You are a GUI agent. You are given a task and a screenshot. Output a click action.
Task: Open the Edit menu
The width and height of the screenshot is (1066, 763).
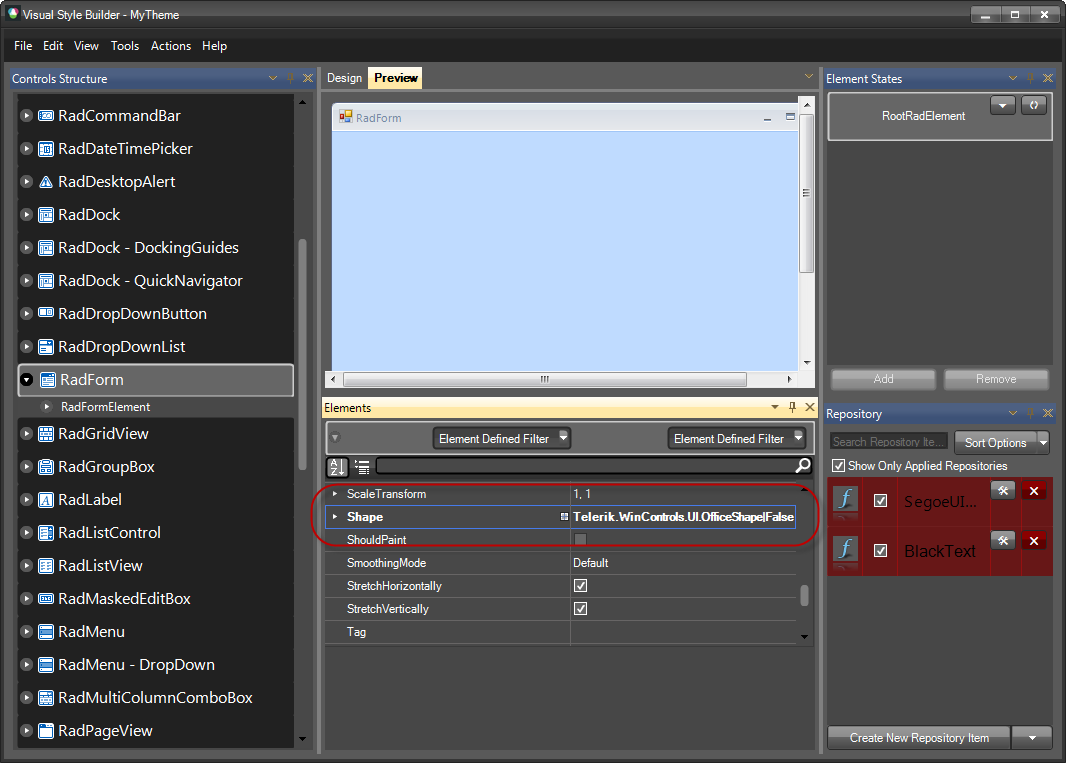(53, 46)
